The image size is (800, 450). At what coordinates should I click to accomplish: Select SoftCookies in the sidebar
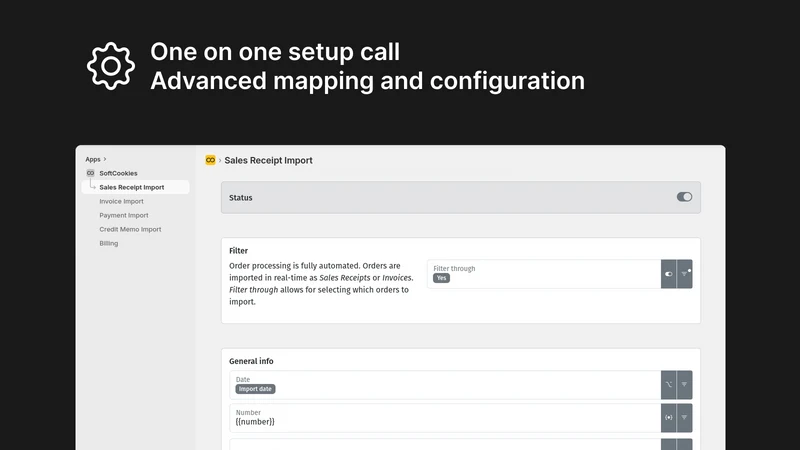pyautogui.click(x=118, y=173)
